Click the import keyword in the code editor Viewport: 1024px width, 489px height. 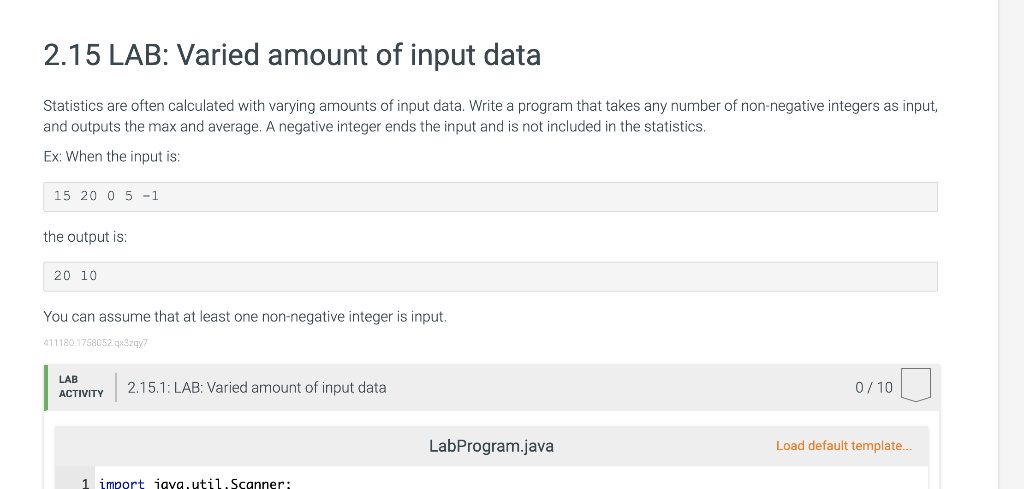coord(122,483)
